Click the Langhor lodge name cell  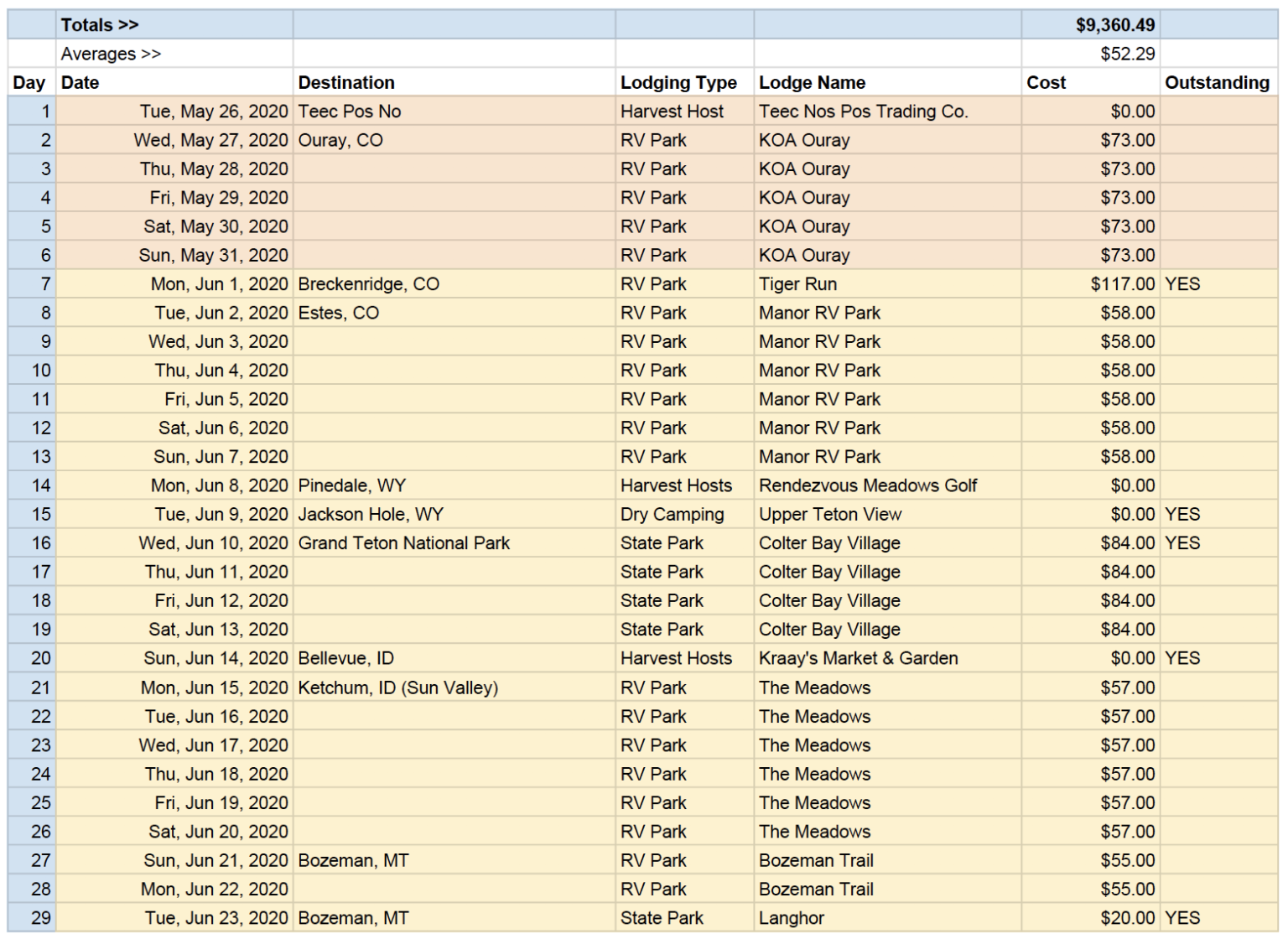click(791, 918)
